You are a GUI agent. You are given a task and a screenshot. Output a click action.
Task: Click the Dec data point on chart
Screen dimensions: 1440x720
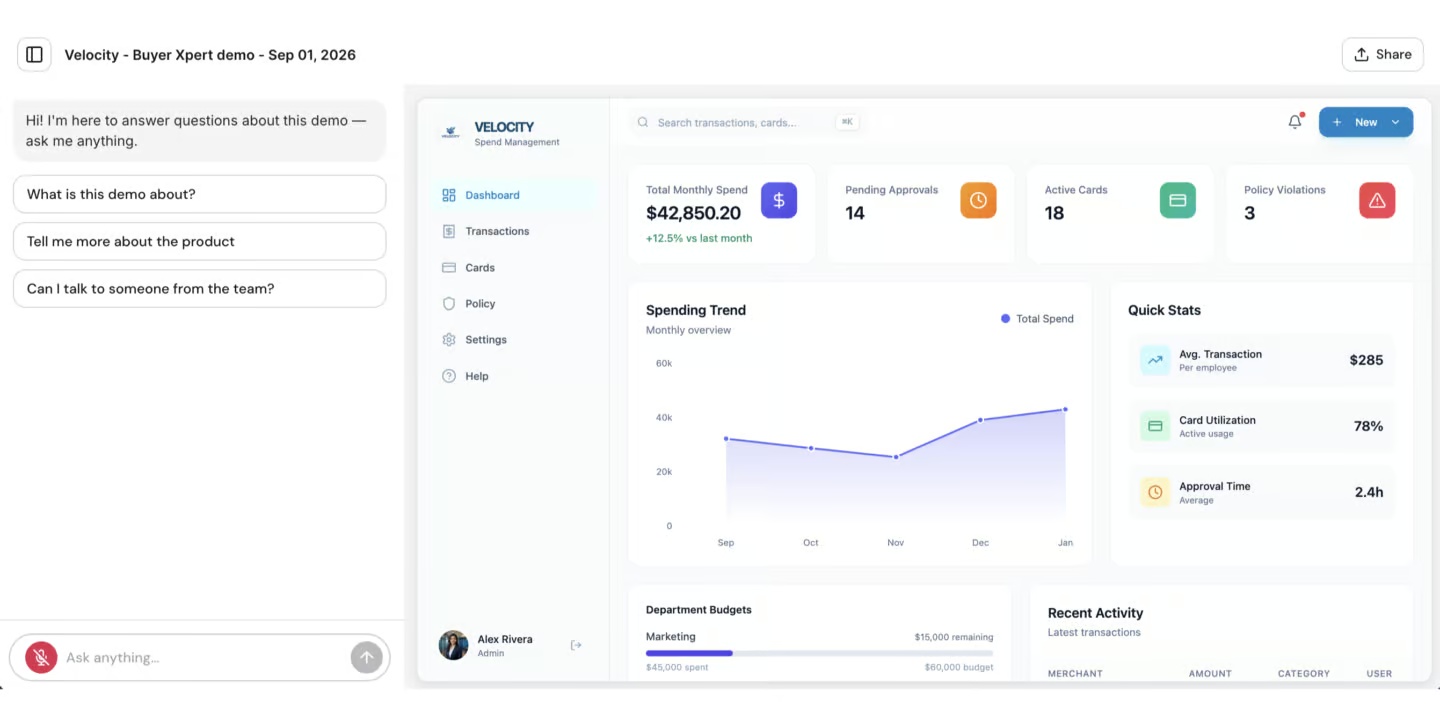point(980,420)
